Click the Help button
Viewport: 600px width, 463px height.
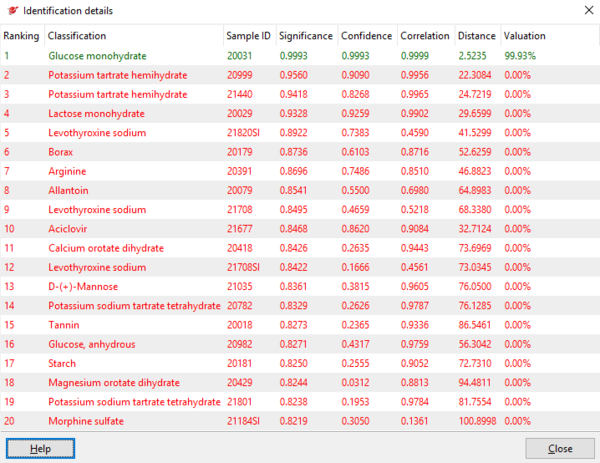click(40, 448)
